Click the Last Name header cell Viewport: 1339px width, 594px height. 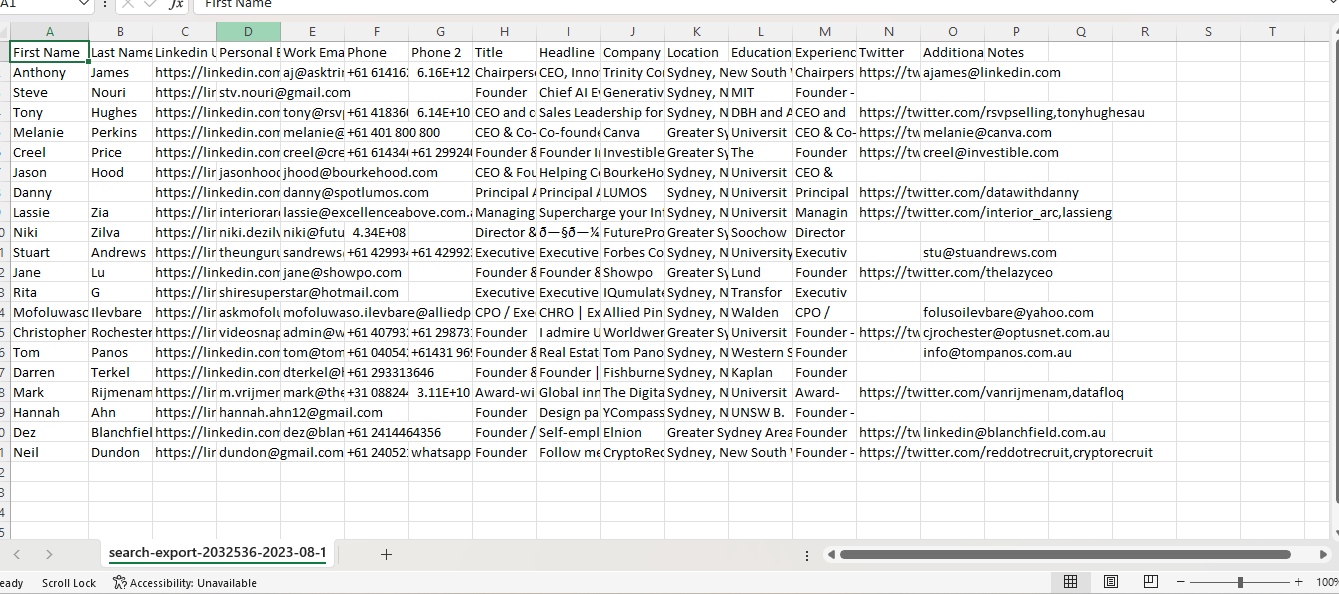pyautogui.click(x=120, y=52)
